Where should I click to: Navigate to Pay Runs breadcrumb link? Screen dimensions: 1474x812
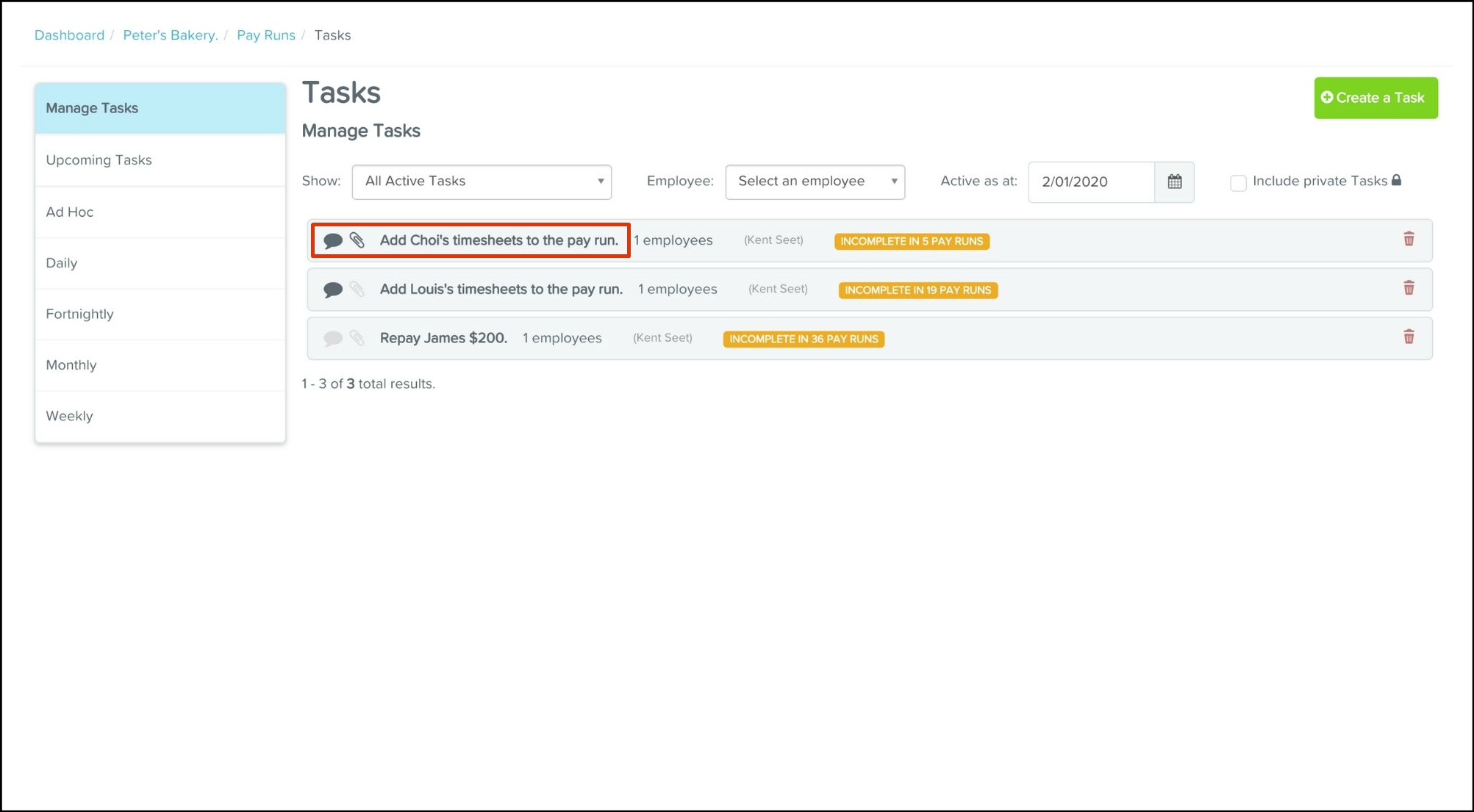(265, 35)
